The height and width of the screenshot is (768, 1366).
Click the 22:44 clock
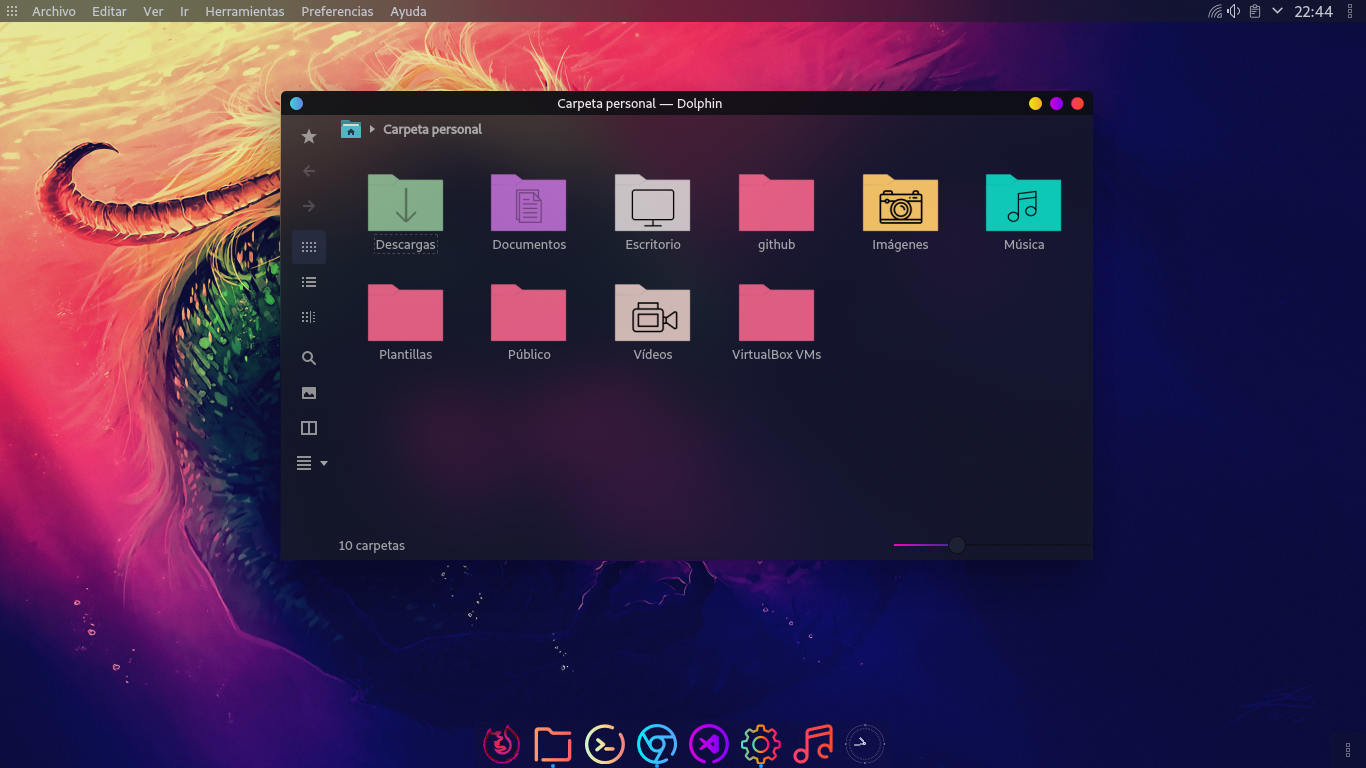click(x=1313, y=11)
